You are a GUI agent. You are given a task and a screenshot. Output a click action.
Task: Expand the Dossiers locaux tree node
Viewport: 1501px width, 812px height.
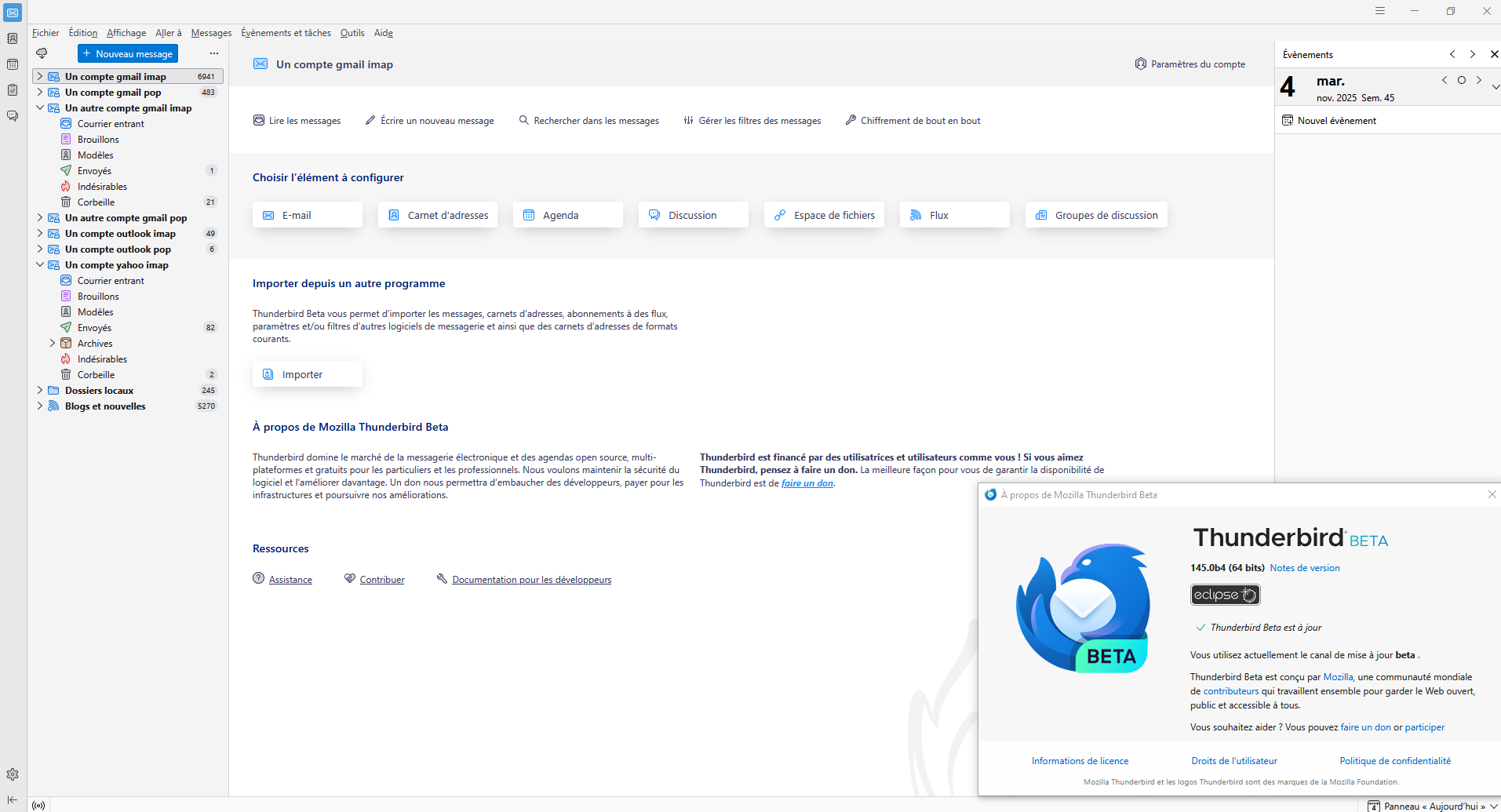coord(40,390)
